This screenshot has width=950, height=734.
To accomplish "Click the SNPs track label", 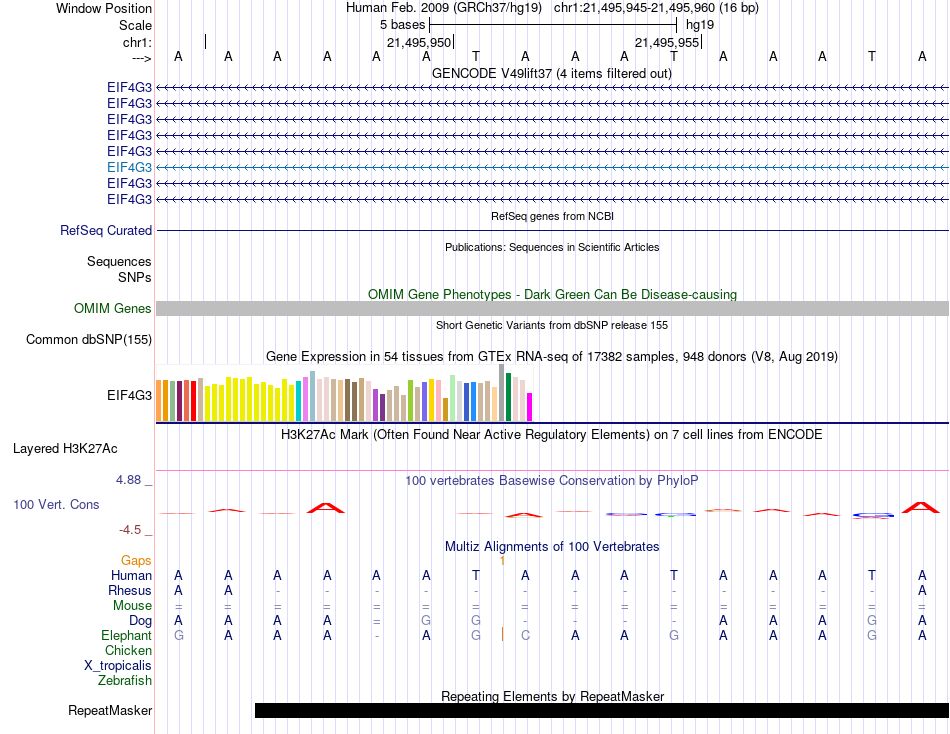I will 135,277.
